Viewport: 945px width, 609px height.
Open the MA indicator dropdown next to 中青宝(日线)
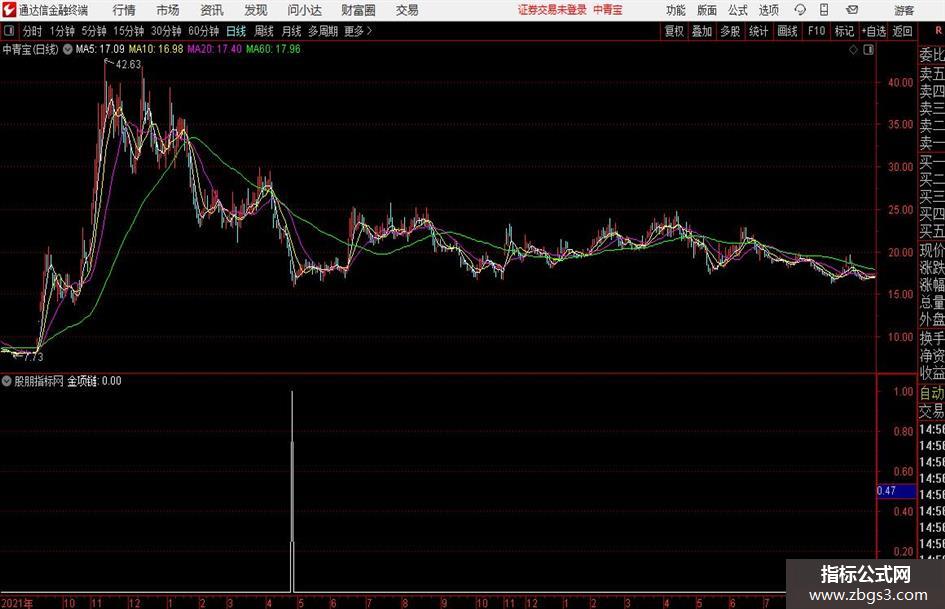point(68,49)
